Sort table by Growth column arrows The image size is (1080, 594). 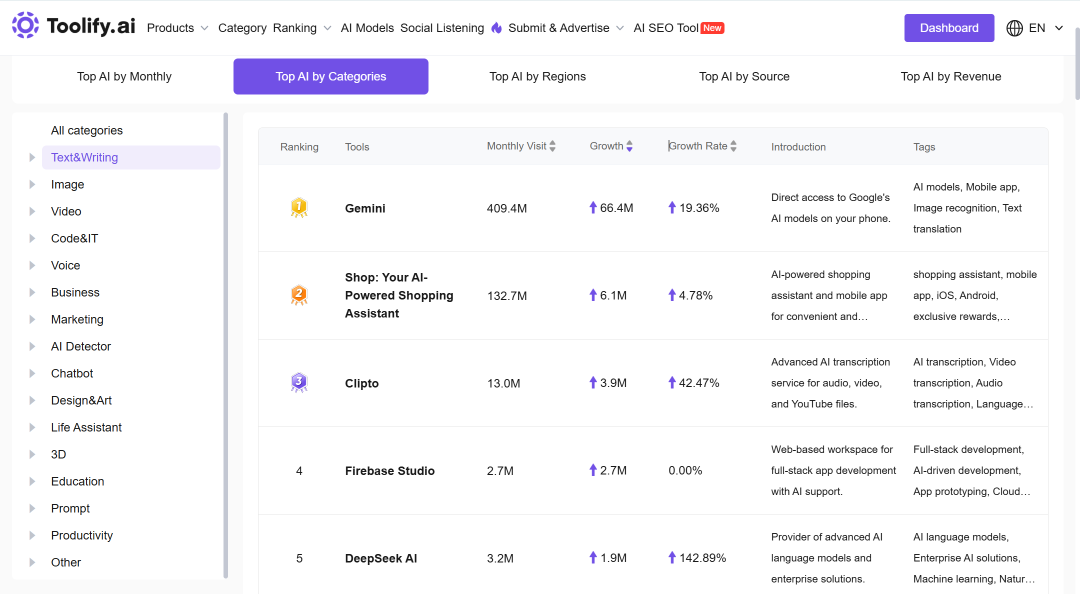[629, 146]
